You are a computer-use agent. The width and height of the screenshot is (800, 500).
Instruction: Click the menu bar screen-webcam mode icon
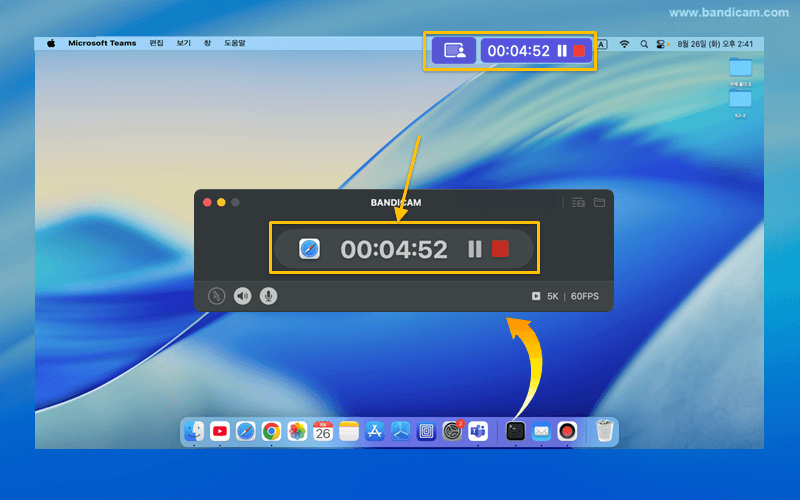point(454,51)
